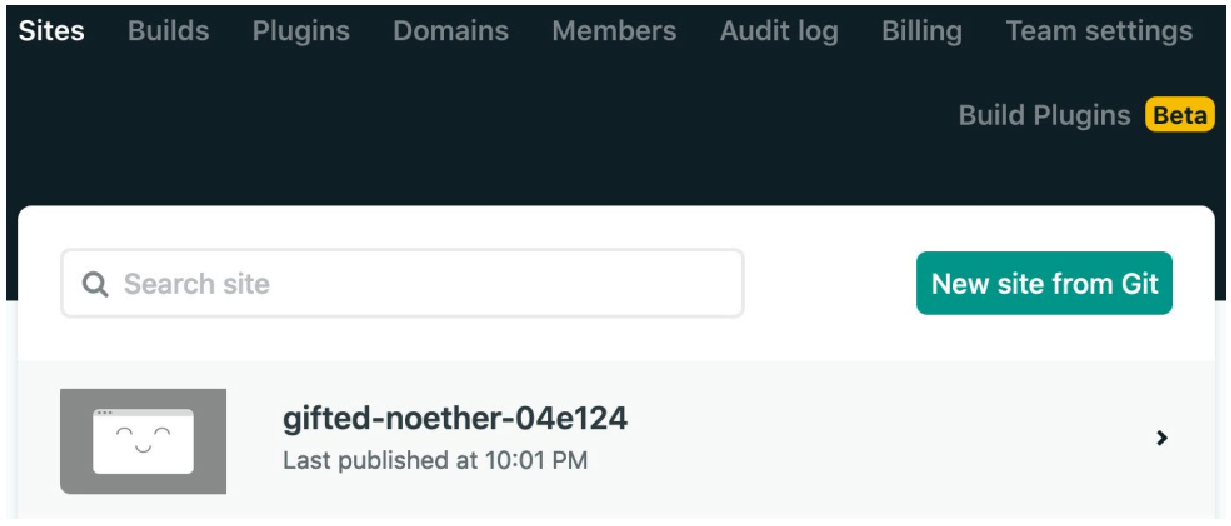Select the Domains tab
This screenshot has height=526, width=1231.
click(x=451, y=31)
